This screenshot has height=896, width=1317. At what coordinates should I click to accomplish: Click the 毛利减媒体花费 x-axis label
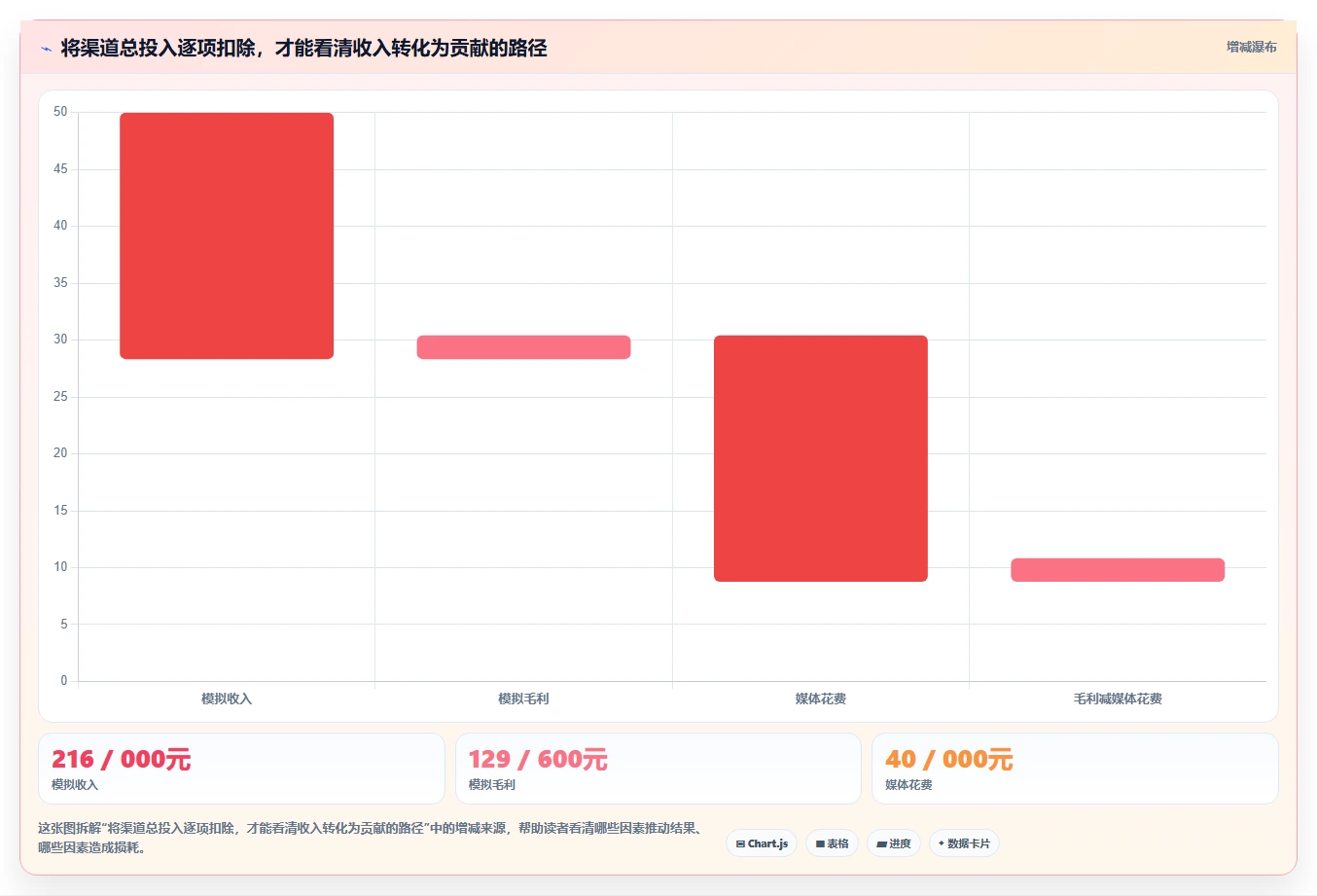(1118, 699)
